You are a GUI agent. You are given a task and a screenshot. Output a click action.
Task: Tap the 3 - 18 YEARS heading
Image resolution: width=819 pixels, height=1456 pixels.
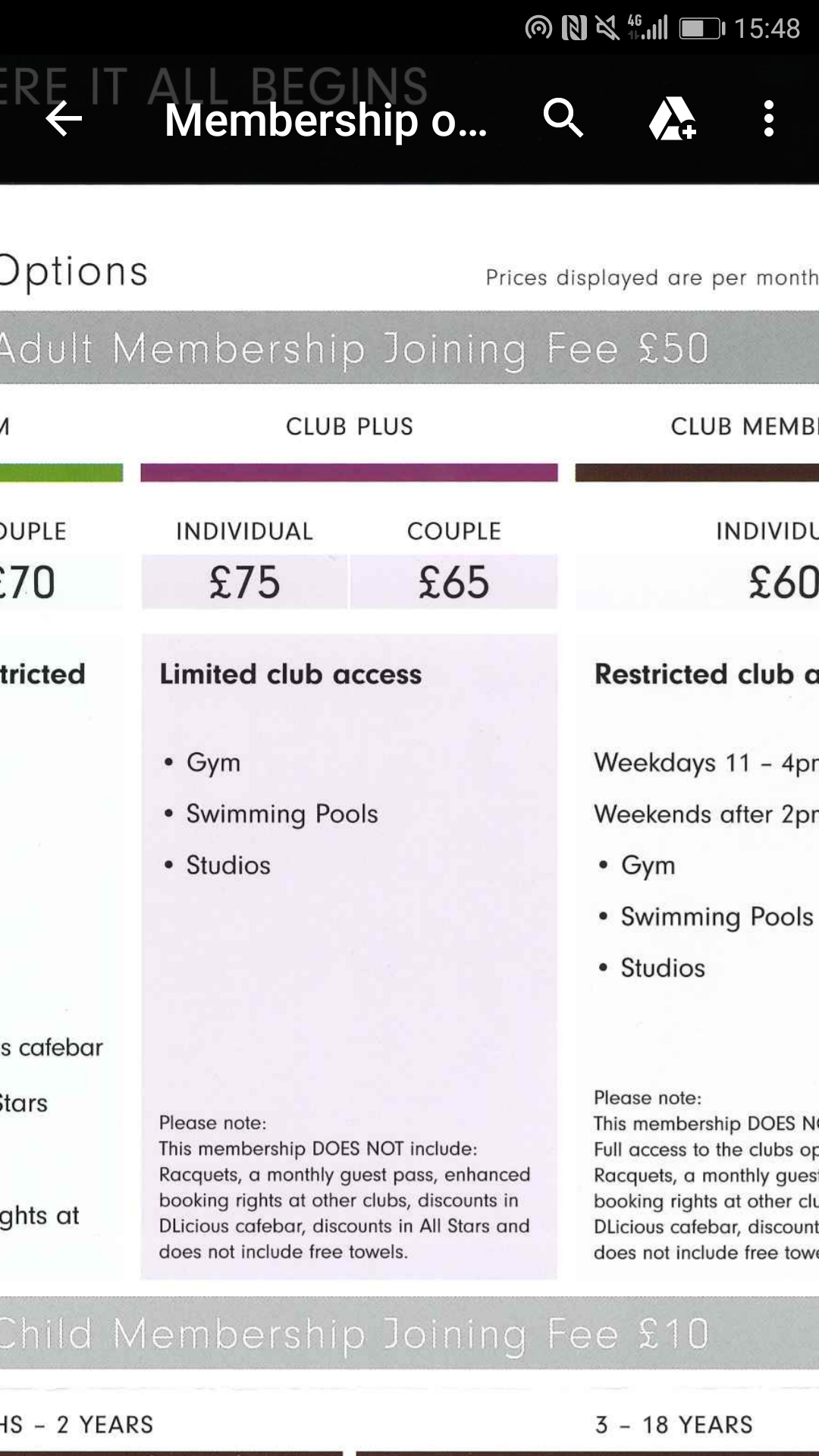point(674,1425)
